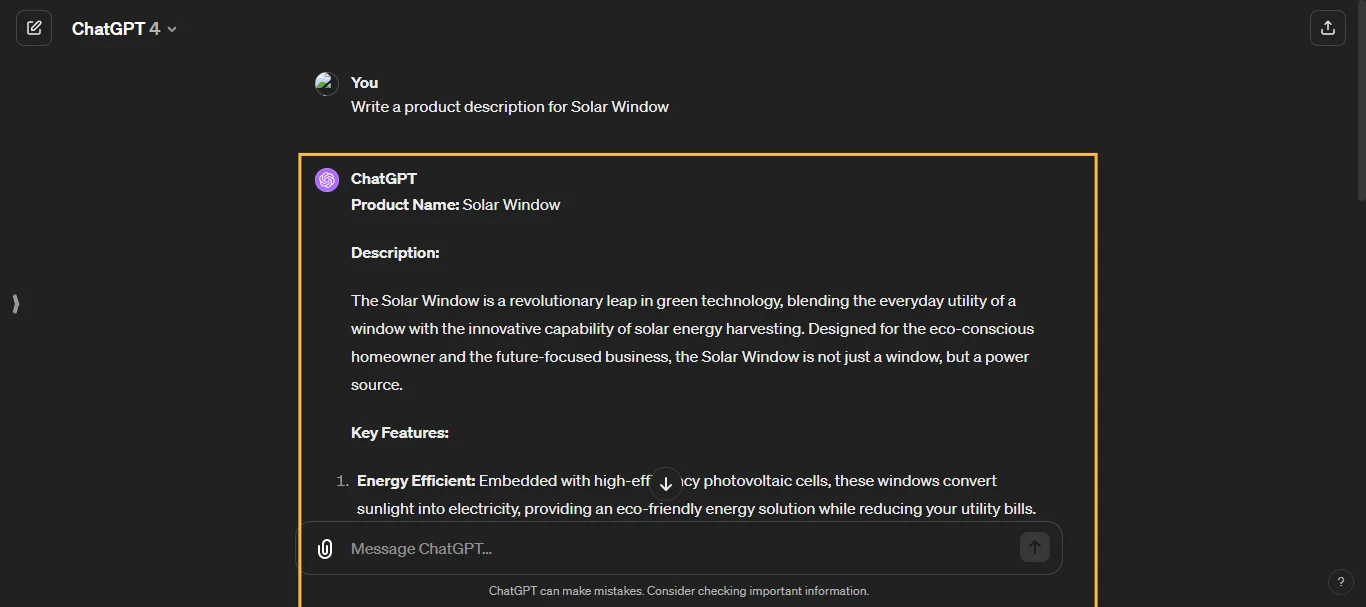The height and width of the screenshot is (607, 1366).
Task: Click the 'Description:' heading in response
Action: coord(395,253)
